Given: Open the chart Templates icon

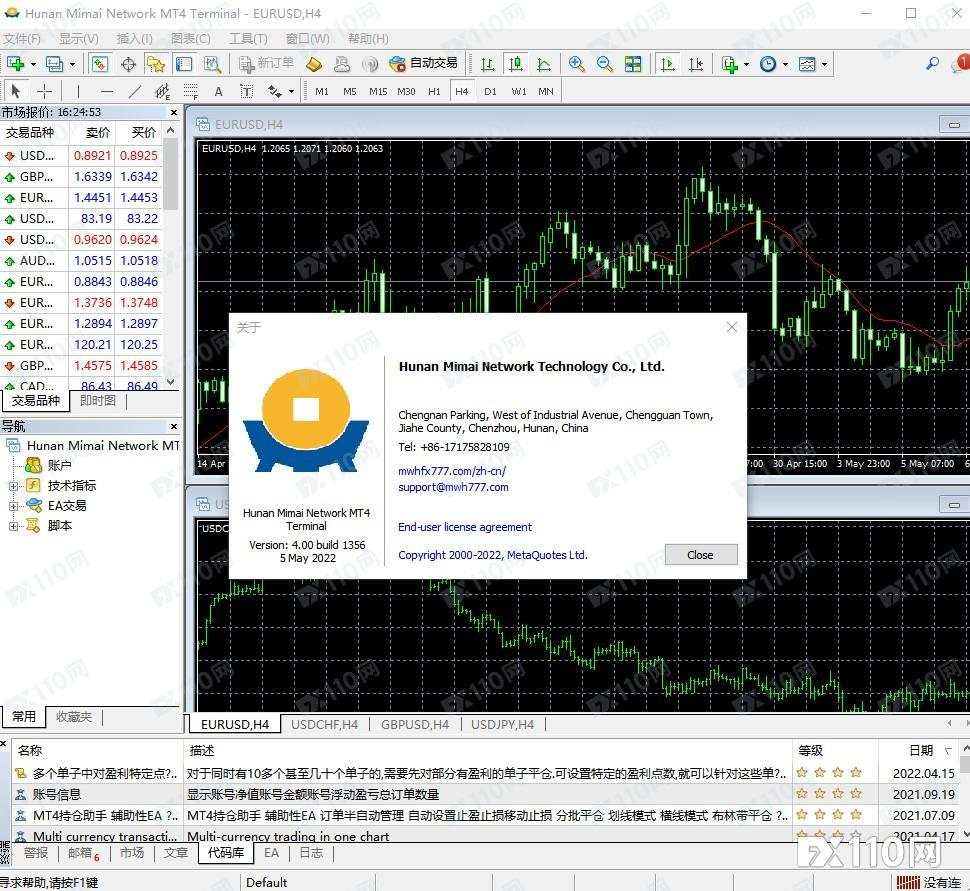Looking at the screenshot, I should click(807, 64).
